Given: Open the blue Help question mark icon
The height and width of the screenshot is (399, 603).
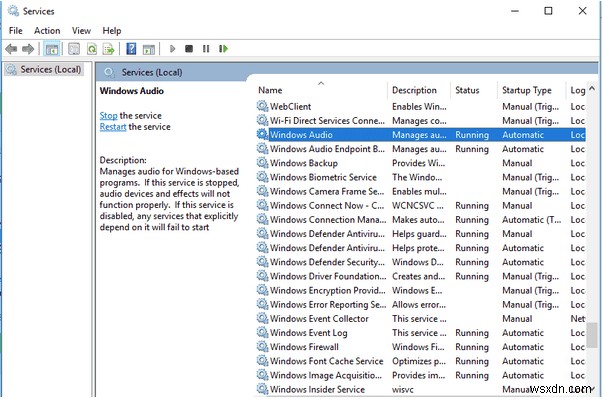Looking at the screenshot, I should 131,48.
